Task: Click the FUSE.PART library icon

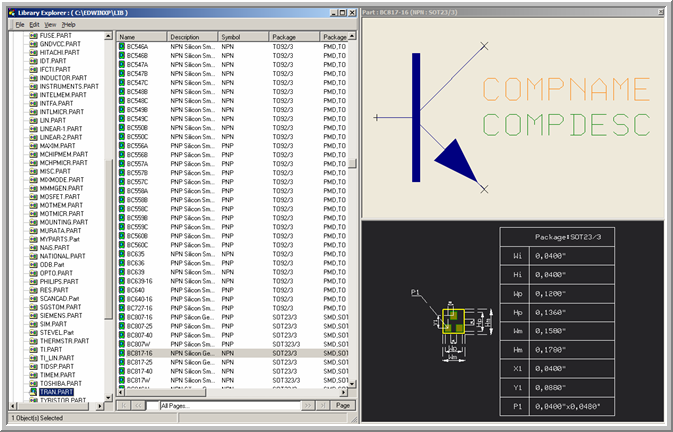Action: [x=33, y=36]
